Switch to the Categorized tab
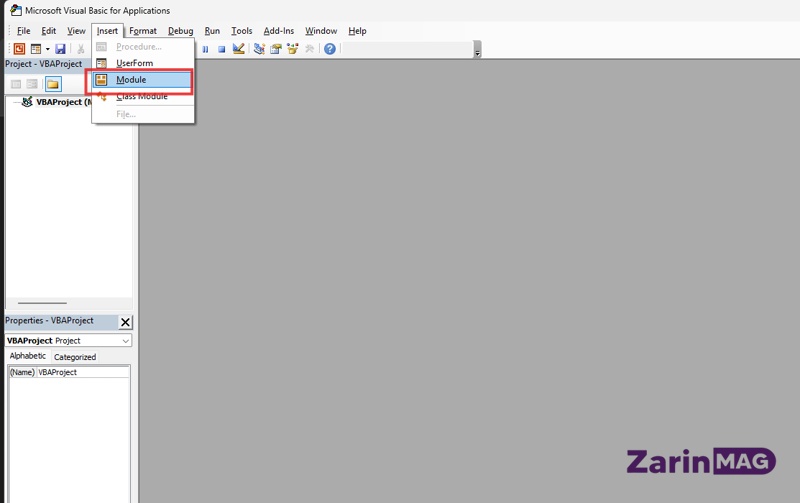The image size is (800, 503). (75, 357)
